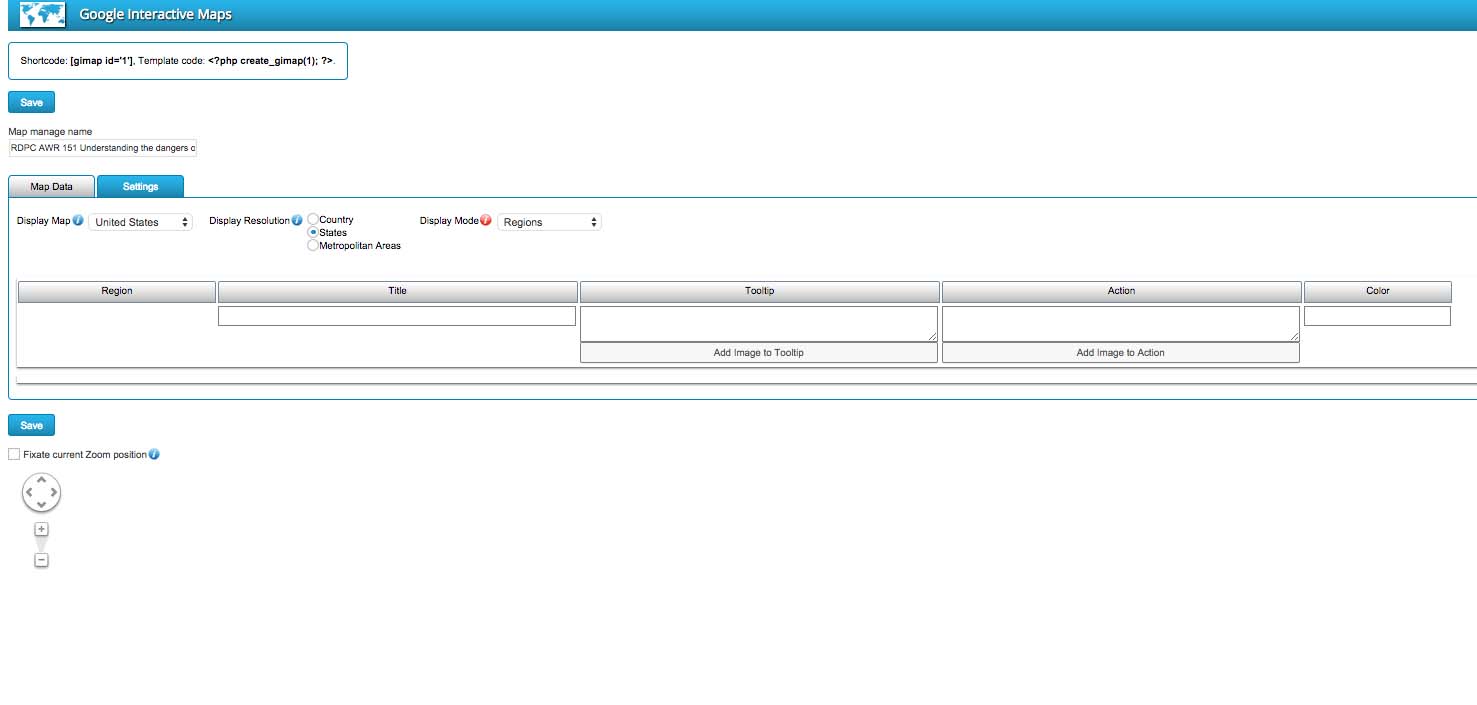
Task: Open the Display Map dropdown
Action: pyautogui.click(x=141, y=222)
